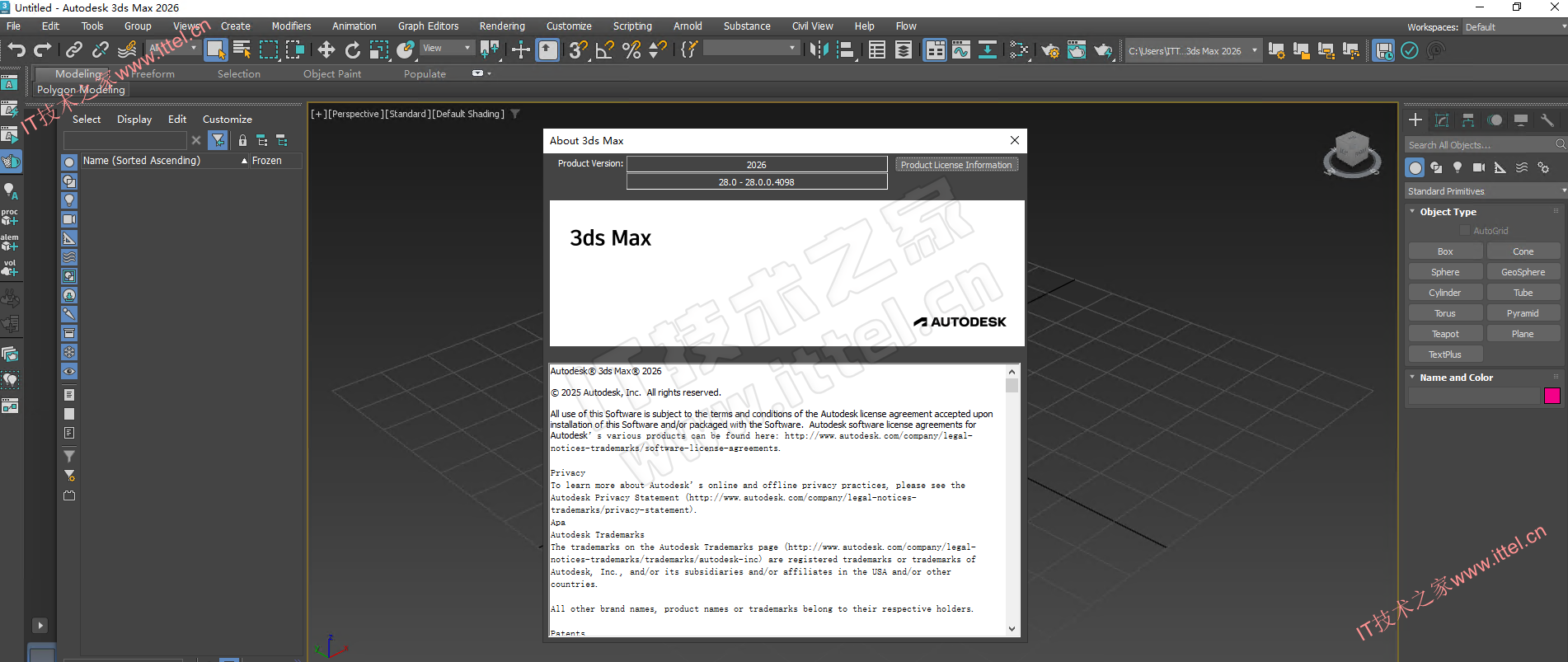Open Select by Name dialog icon
This screenshot has height=662, width=1568.
coord(242,50)
